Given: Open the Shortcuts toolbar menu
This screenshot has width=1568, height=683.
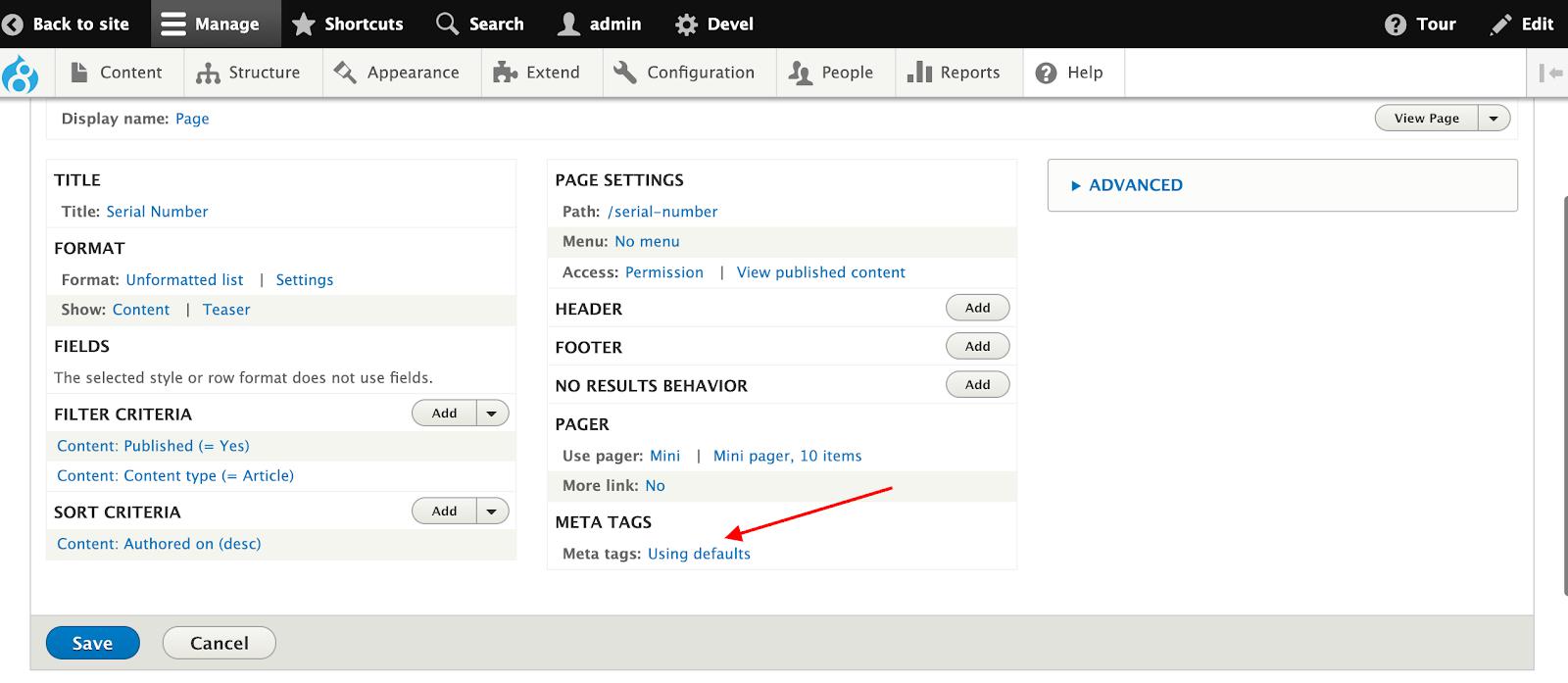Looking at the screenshot, I should (x=348, y=24).
